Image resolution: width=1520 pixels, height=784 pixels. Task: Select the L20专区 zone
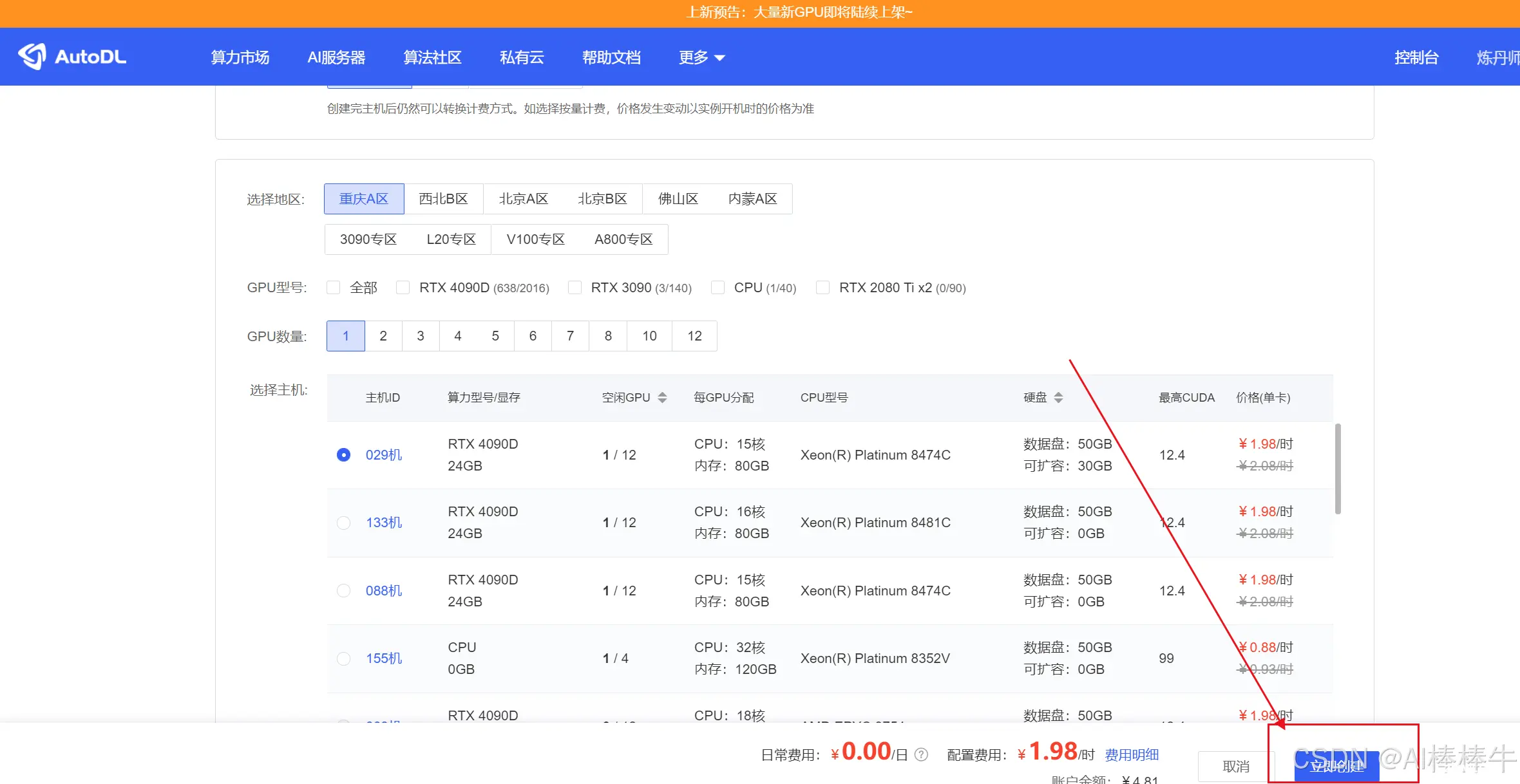coord(451,239)
